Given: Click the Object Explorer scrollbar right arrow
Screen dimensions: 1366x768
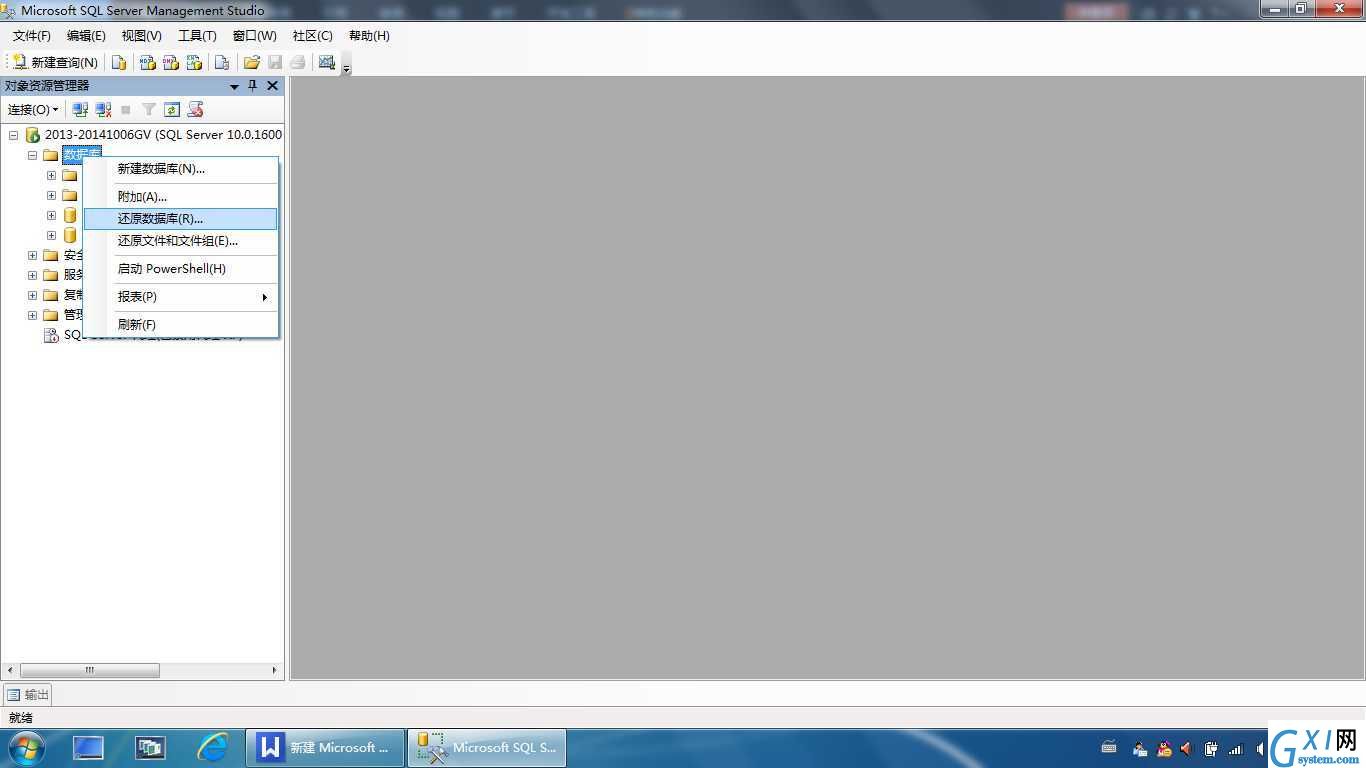Looking at the screenshot, I should pyautogui.click(x=275, y=670).
